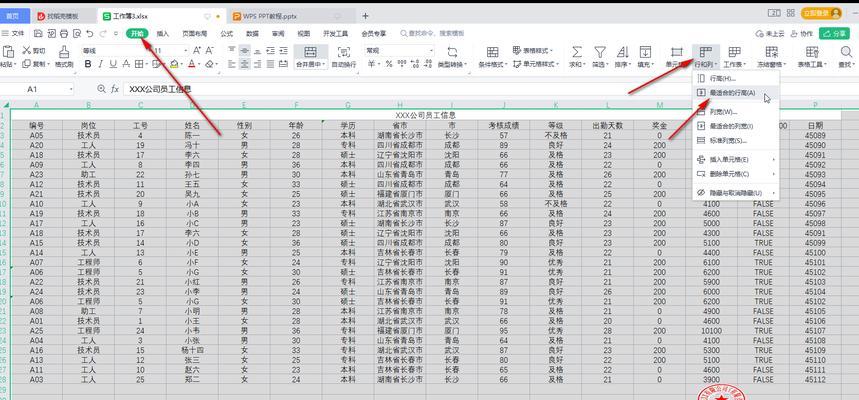Click the orange 立即登录 login button
Viewport: 859px width, 400px height.
[x=821, y=14]
